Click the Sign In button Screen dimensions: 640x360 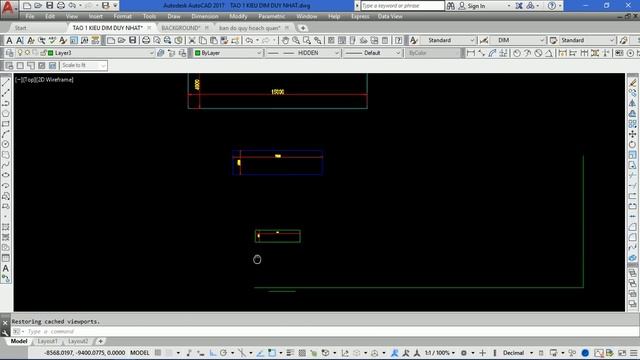pyautogui.click(x=472, y=6)
